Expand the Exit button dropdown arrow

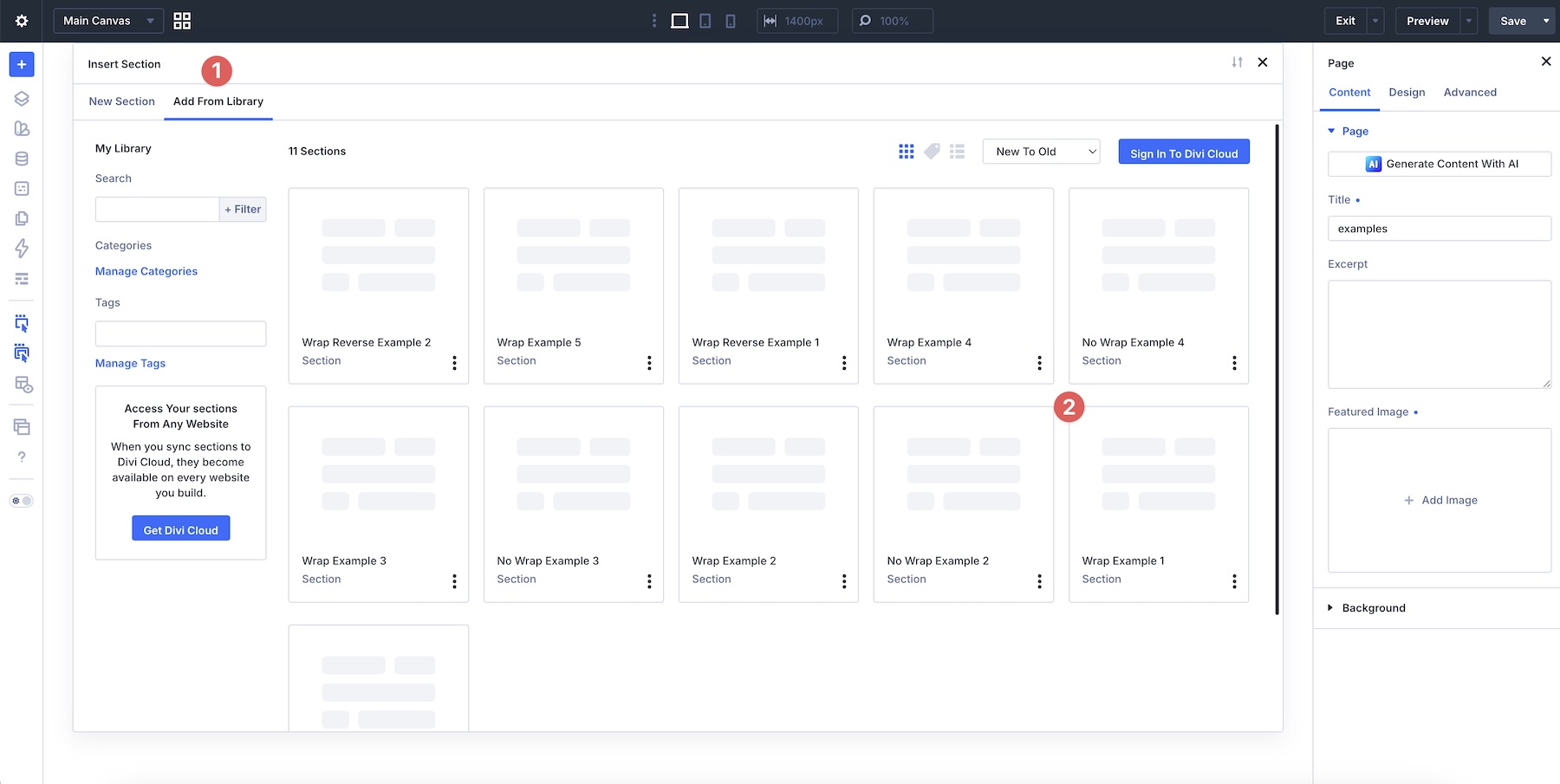[x=1375, y=21]
